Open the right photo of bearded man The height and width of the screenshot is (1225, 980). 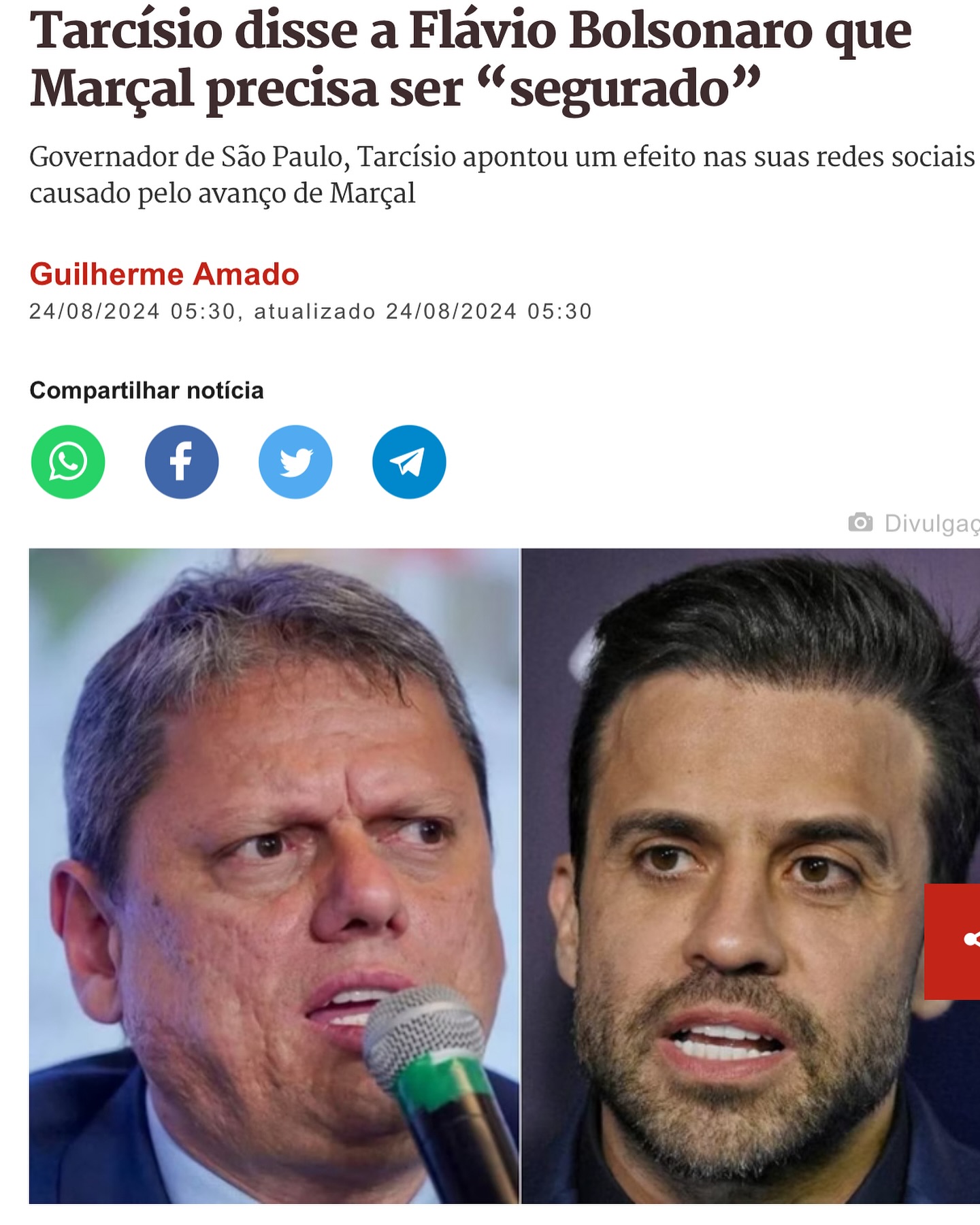coord(751,876)
